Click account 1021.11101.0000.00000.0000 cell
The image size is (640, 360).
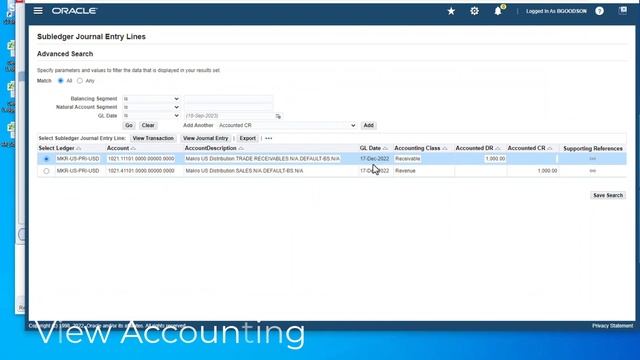coord(141,159)
